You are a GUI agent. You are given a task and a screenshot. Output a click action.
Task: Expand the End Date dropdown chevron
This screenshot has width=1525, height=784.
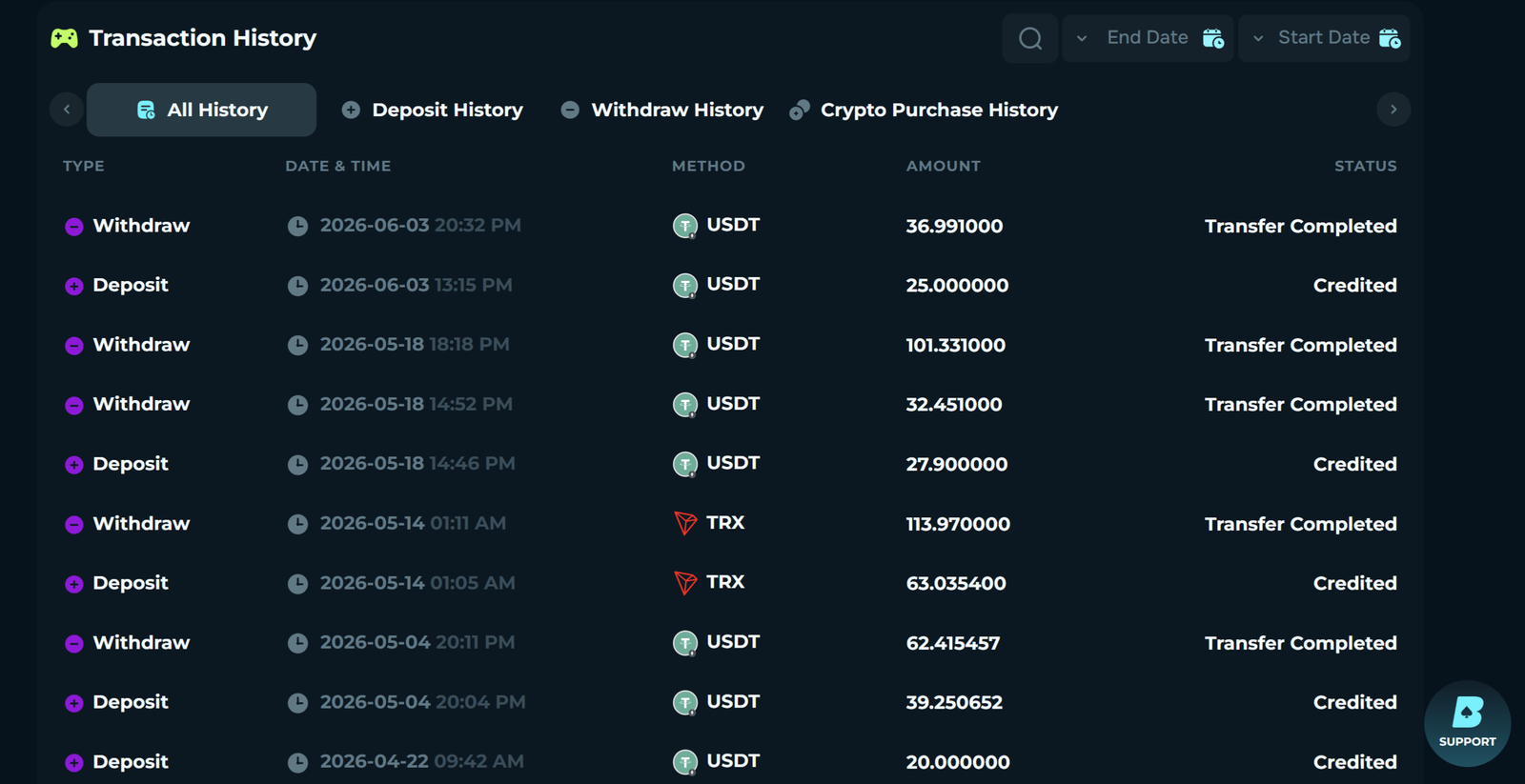(x=1082, y=39)
